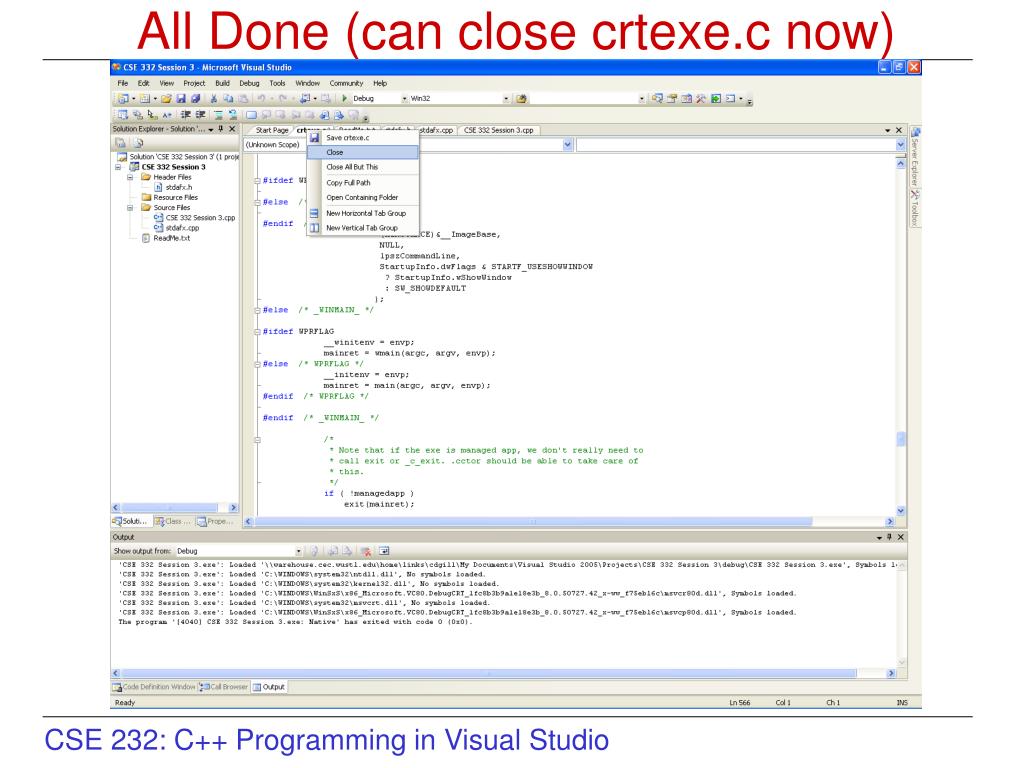Click Show All Files in Solution Explorer

(x=137, y=143)
